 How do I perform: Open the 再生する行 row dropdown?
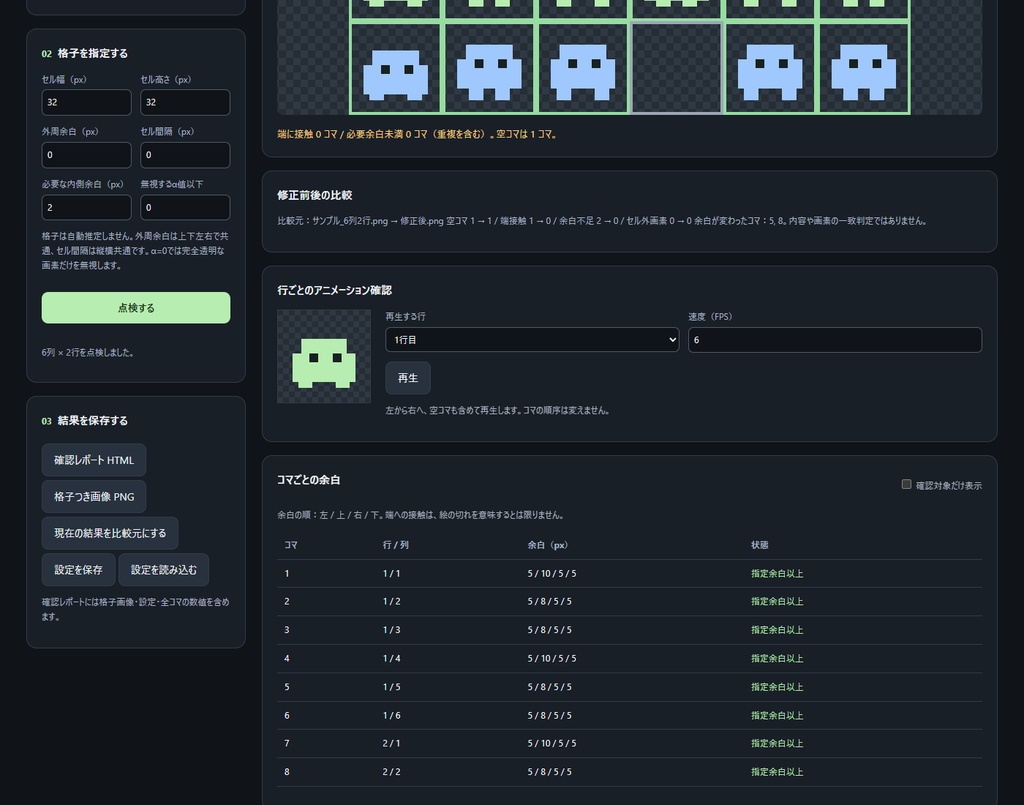(532, 339)
